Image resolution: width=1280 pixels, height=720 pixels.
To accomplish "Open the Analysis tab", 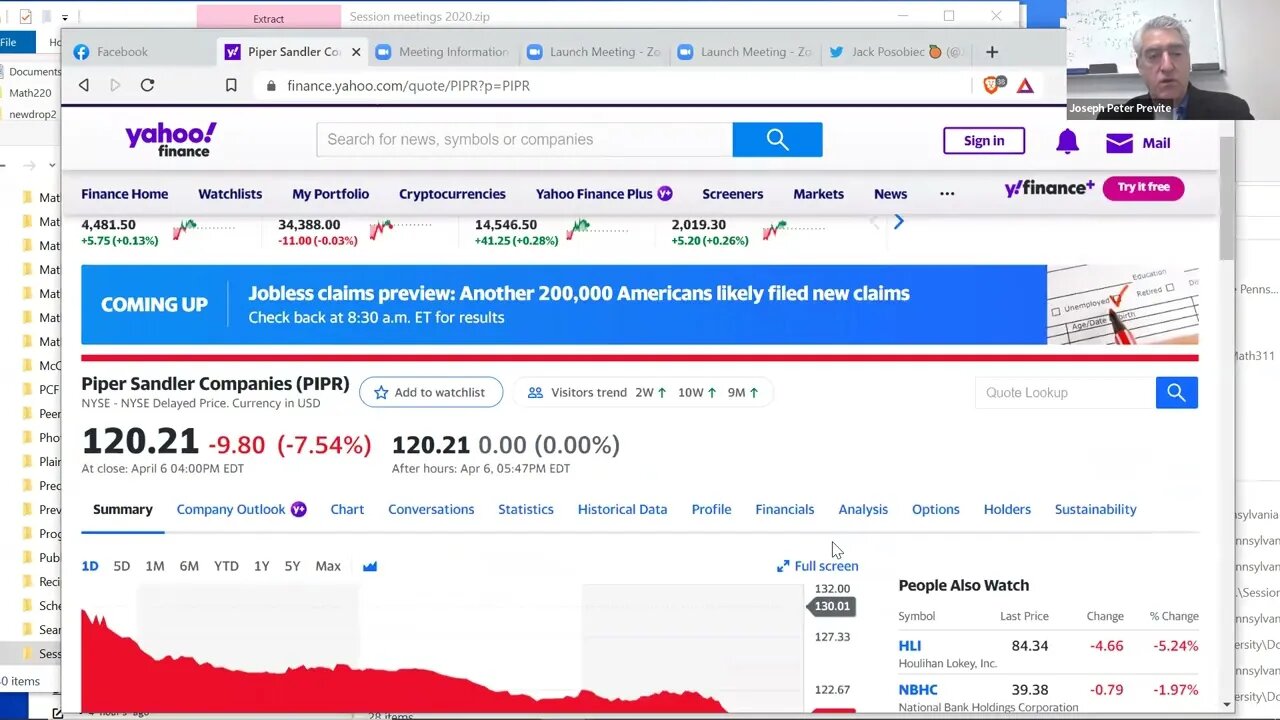I will (x=863, y=509).
